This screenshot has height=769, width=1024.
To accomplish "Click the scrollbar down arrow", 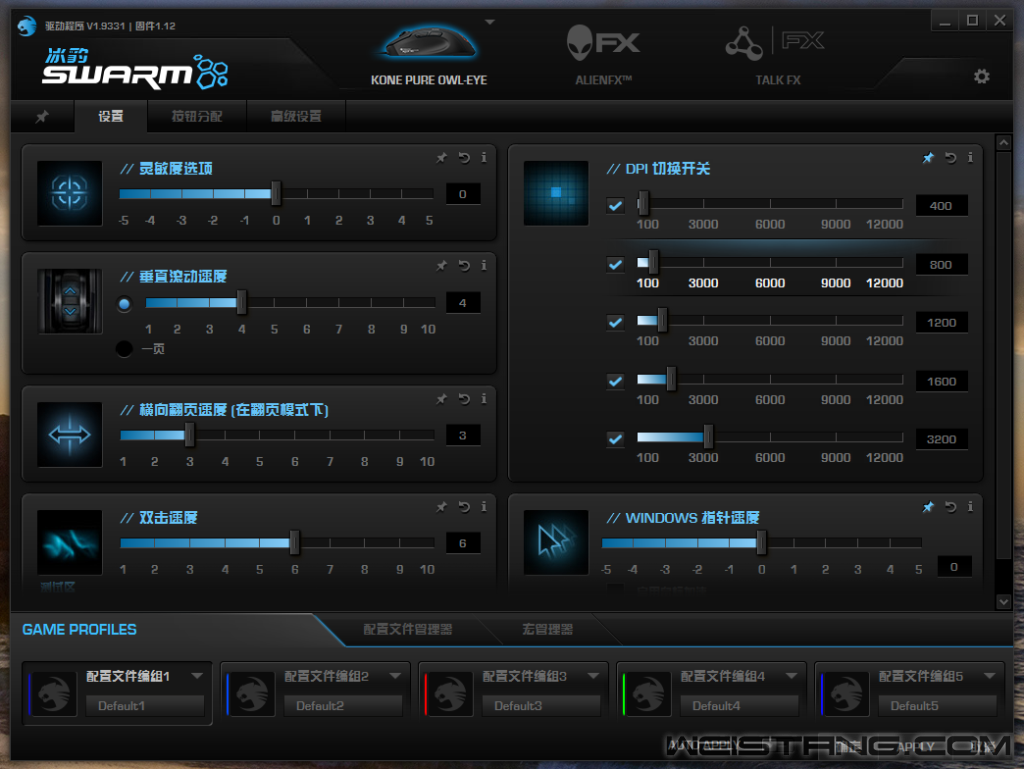I will (1004, 601).
